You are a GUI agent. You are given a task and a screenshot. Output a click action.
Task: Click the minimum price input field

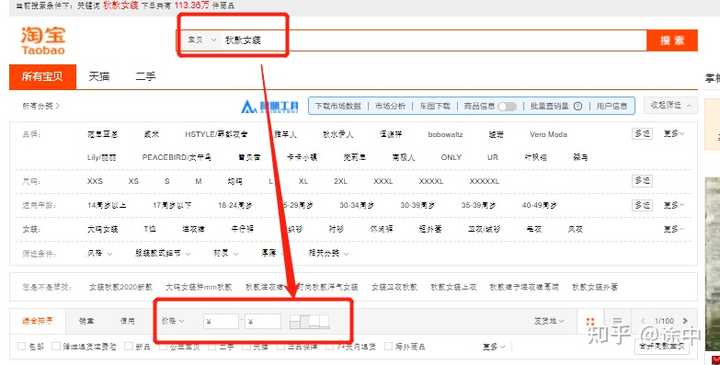(221, 321)
